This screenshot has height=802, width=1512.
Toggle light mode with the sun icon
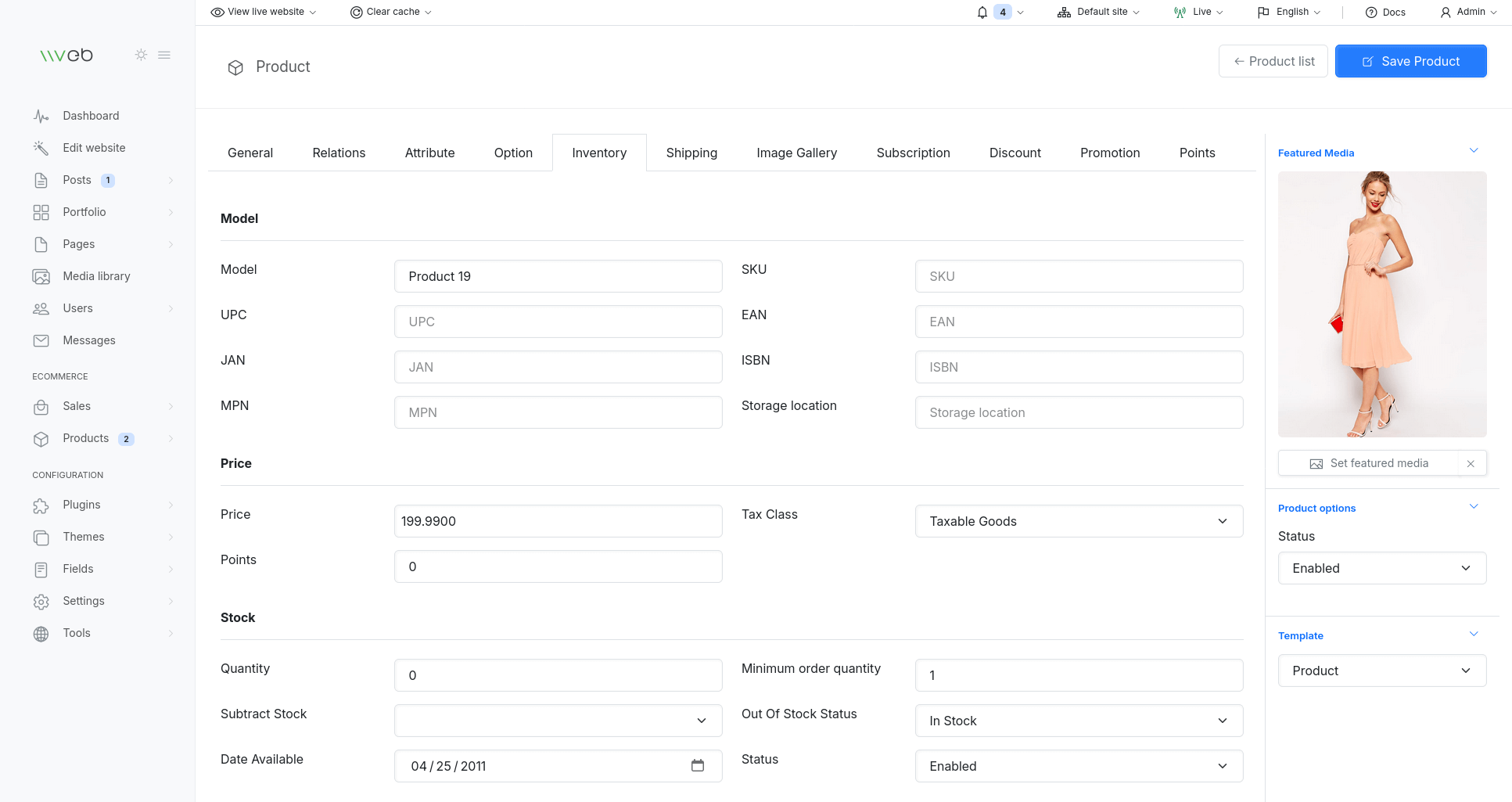(x=141, y=55)
